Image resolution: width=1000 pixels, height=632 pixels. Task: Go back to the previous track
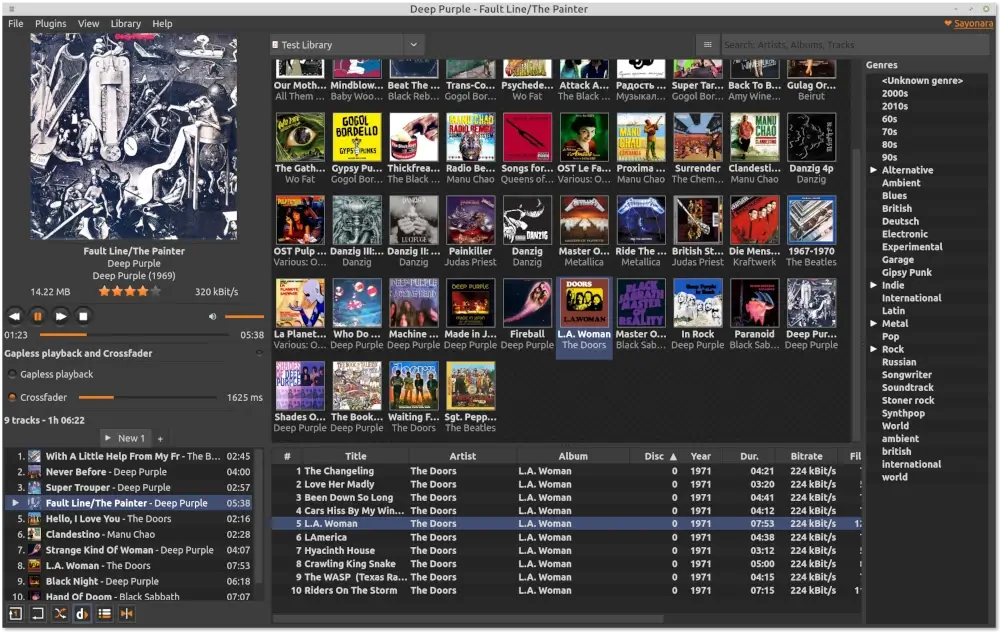(x=15, y=316)
